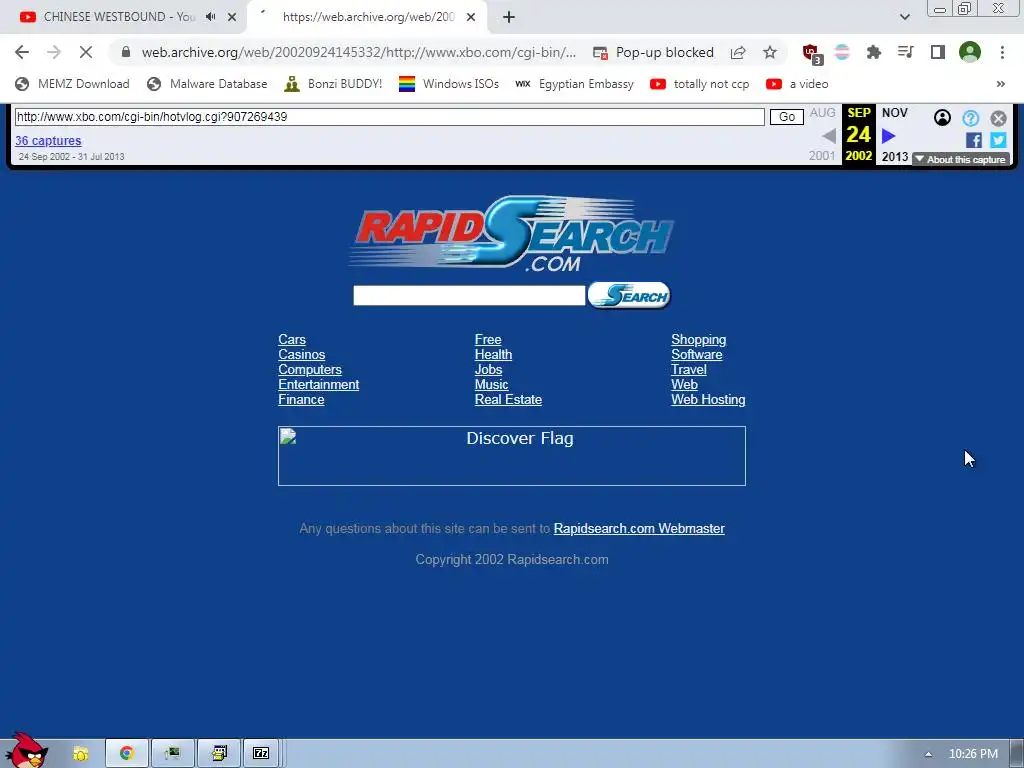Select the 2013 year in timeline
The image size is (1024, 768).
(x=895, y=157)
